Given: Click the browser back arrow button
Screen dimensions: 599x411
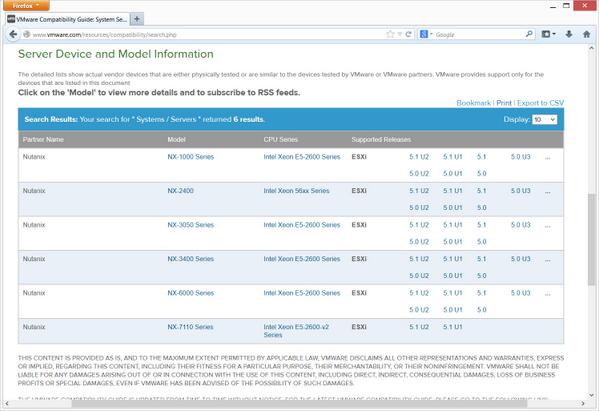Looking at the screenshot, I should (x=13, y=34).
